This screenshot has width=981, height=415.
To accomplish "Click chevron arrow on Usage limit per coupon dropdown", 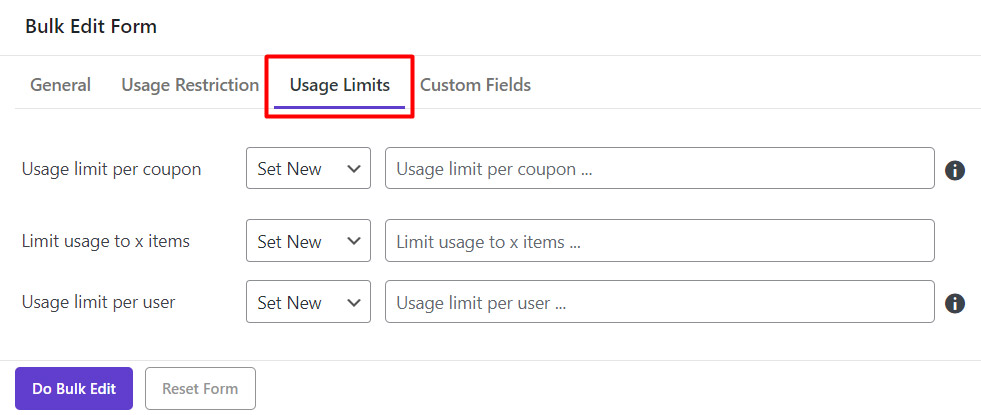I will tap(352, 169).
